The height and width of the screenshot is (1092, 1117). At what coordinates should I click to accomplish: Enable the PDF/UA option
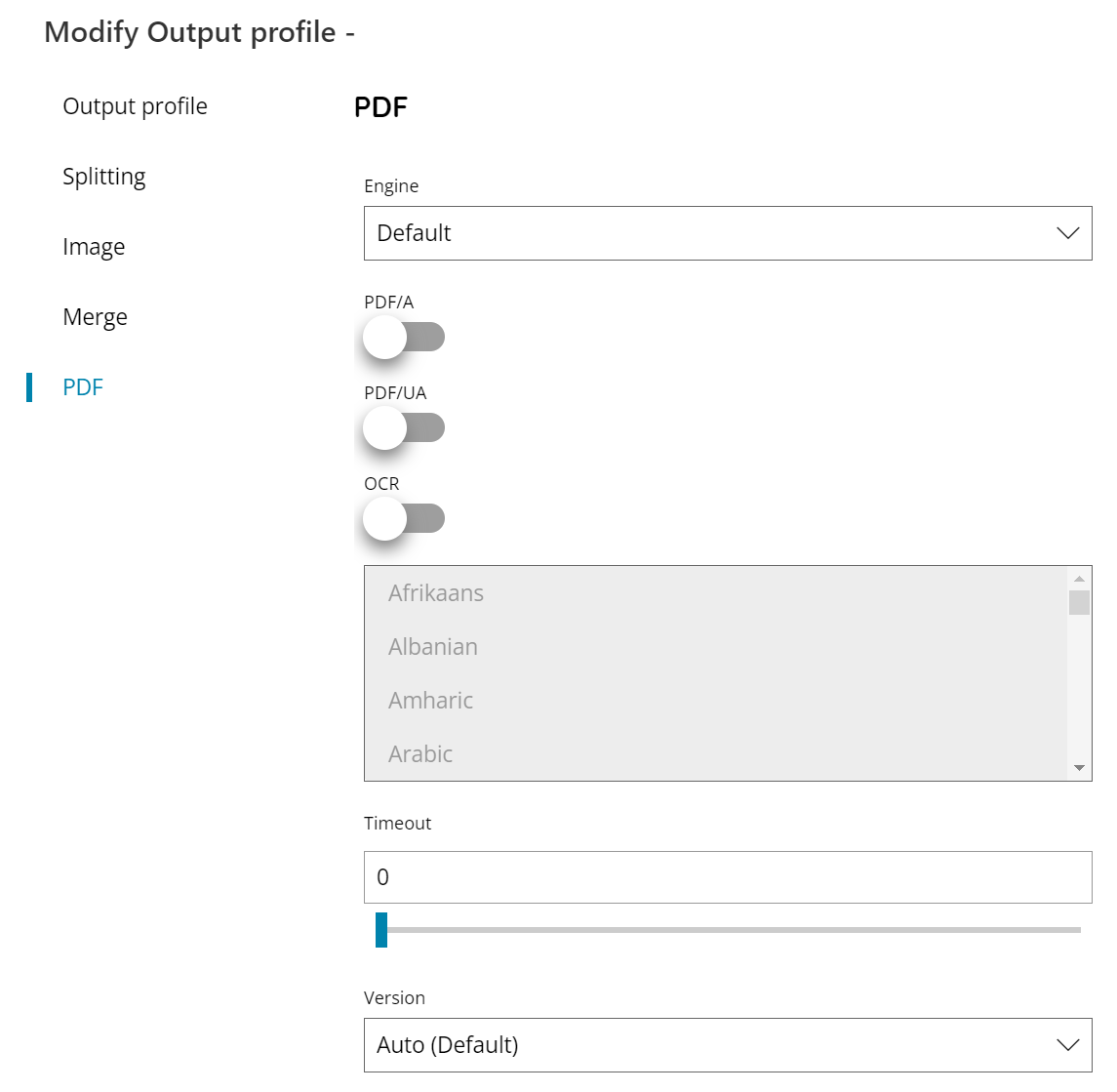[403, 426]
